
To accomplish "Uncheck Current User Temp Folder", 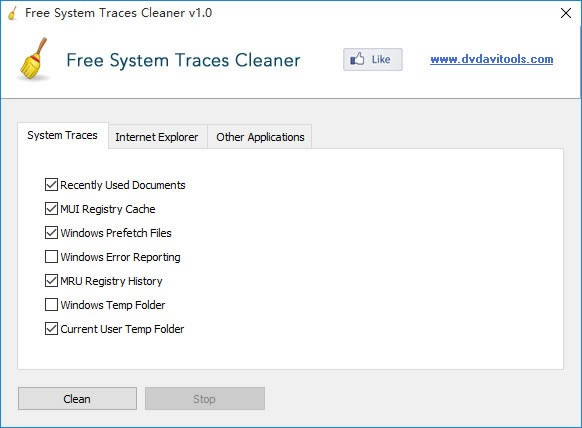I will 51,329.
